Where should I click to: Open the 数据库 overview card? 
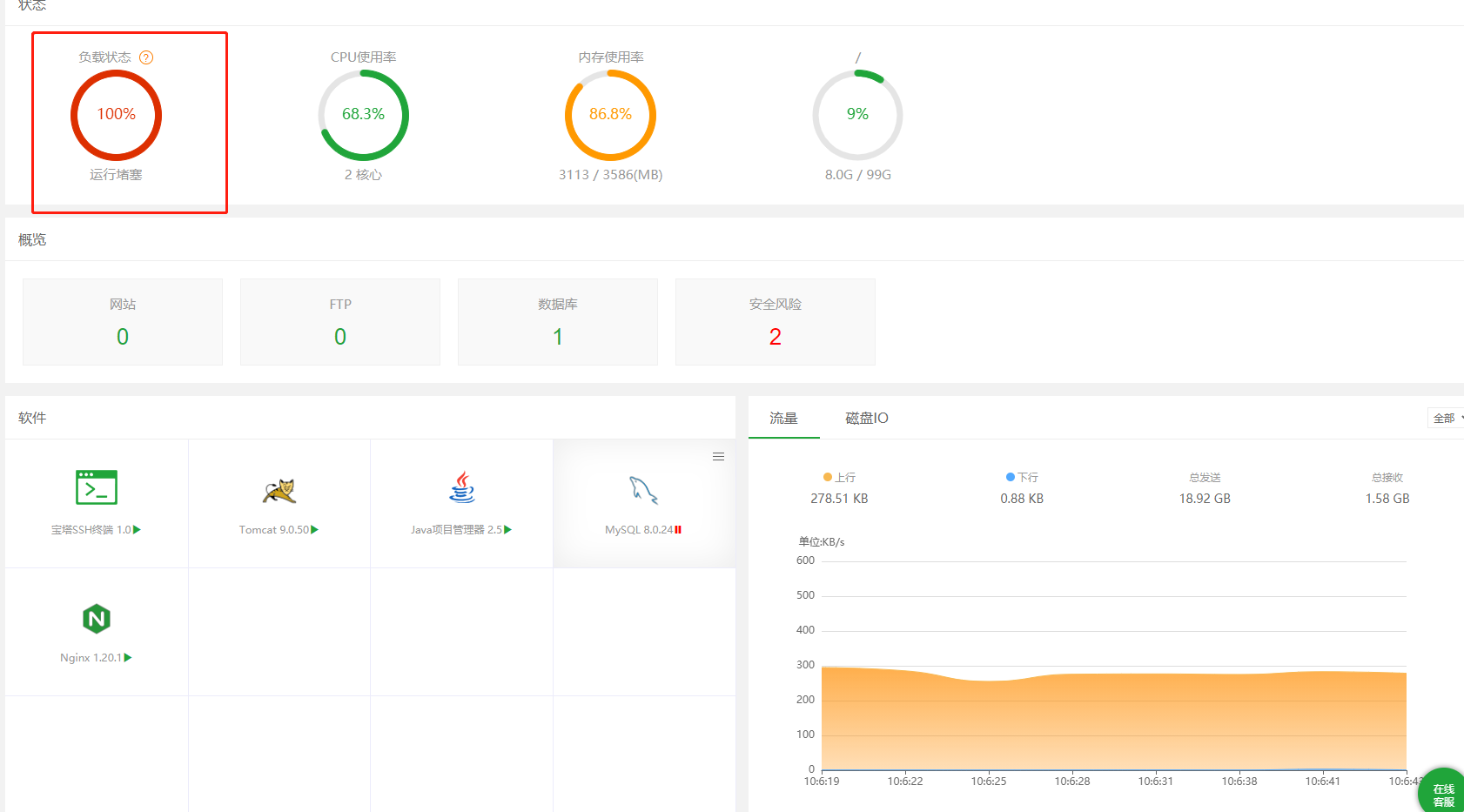pos(558,322)
